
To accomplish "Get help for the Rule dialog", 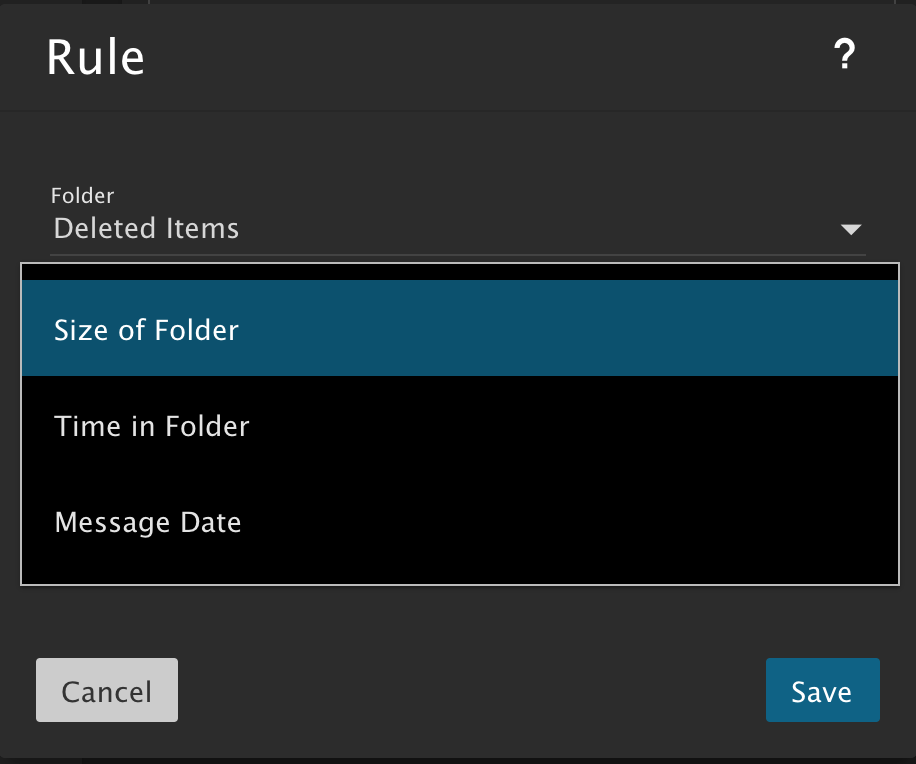I will click(844, 57).
